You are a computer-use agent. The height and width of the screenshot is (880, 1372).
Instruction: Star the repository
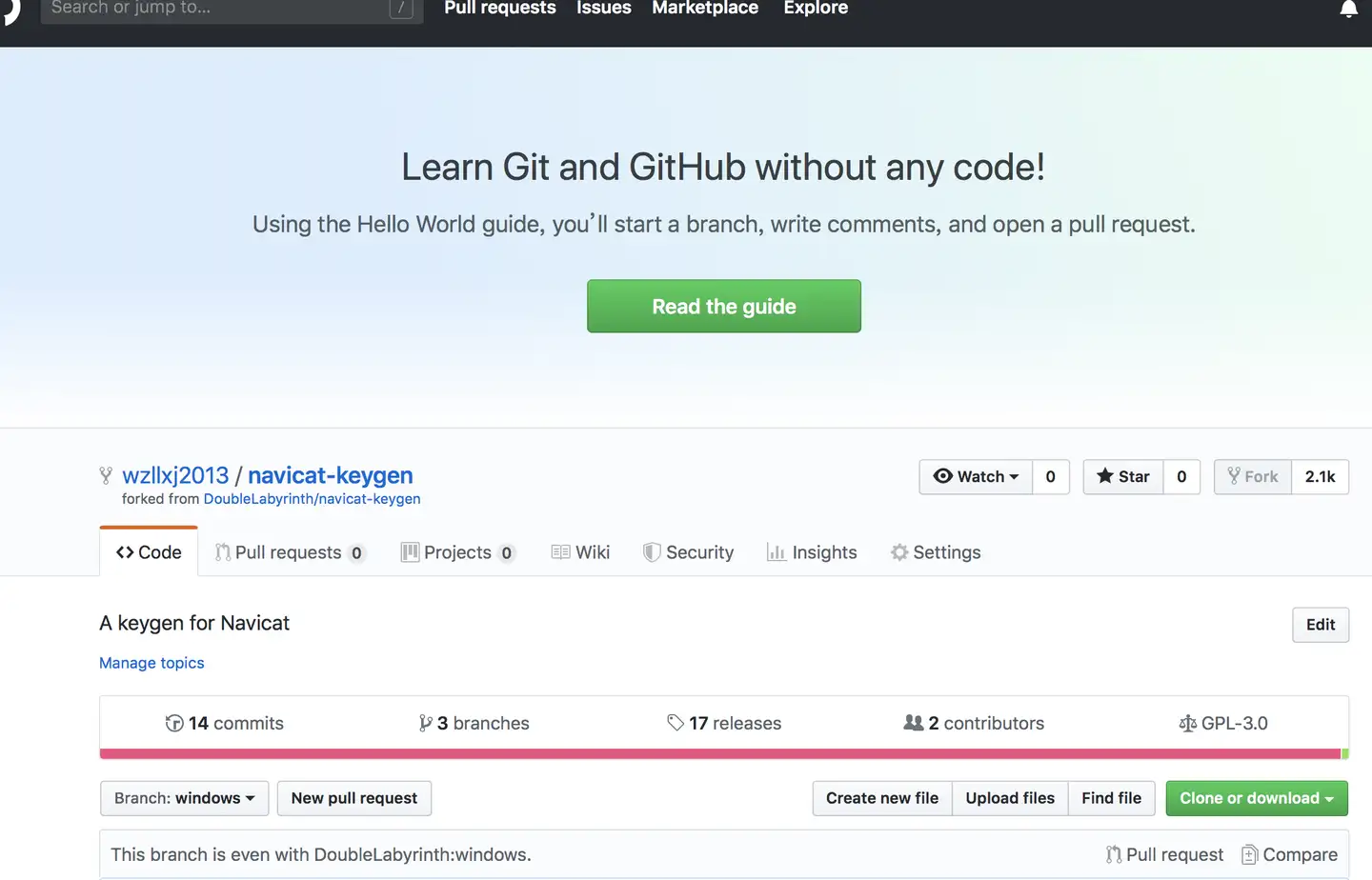click(1123, 476)
